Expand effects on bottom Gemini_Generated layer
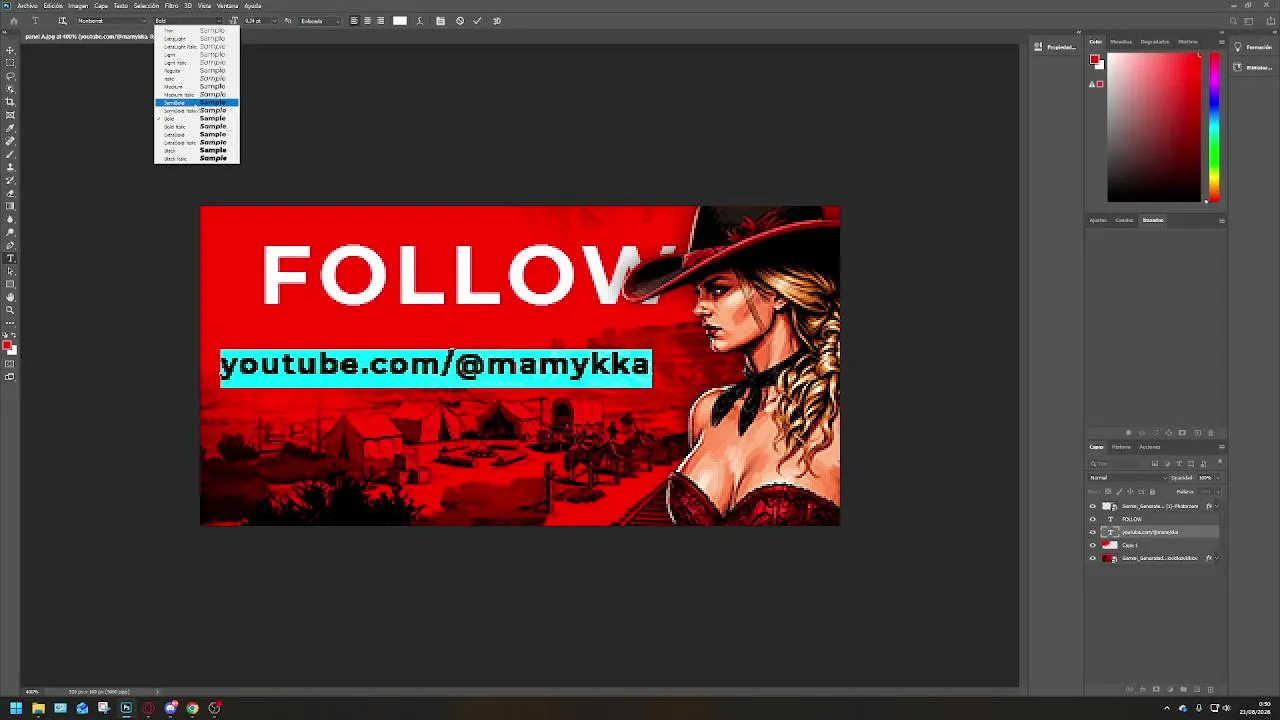The height and width of the screenshot is (720, 1280). (x=1217, y=558)
